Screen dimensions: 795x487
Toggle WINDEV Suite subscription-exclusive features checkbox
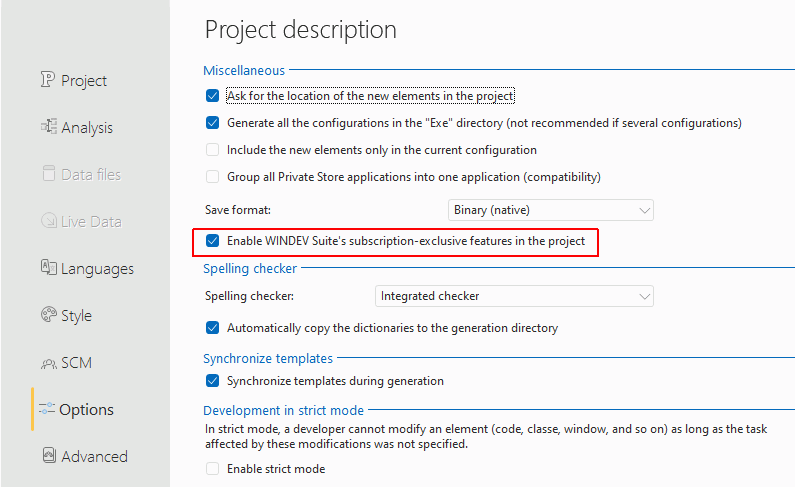click(x=212, y=241)
